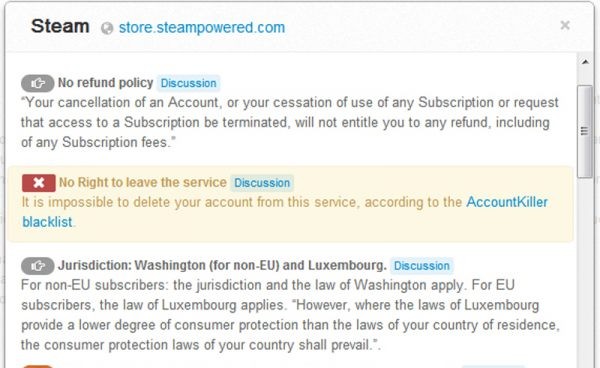Click the "No Right to leave the service" heading
The height and width of the screenshot is (368, 600).
point(143,182)
